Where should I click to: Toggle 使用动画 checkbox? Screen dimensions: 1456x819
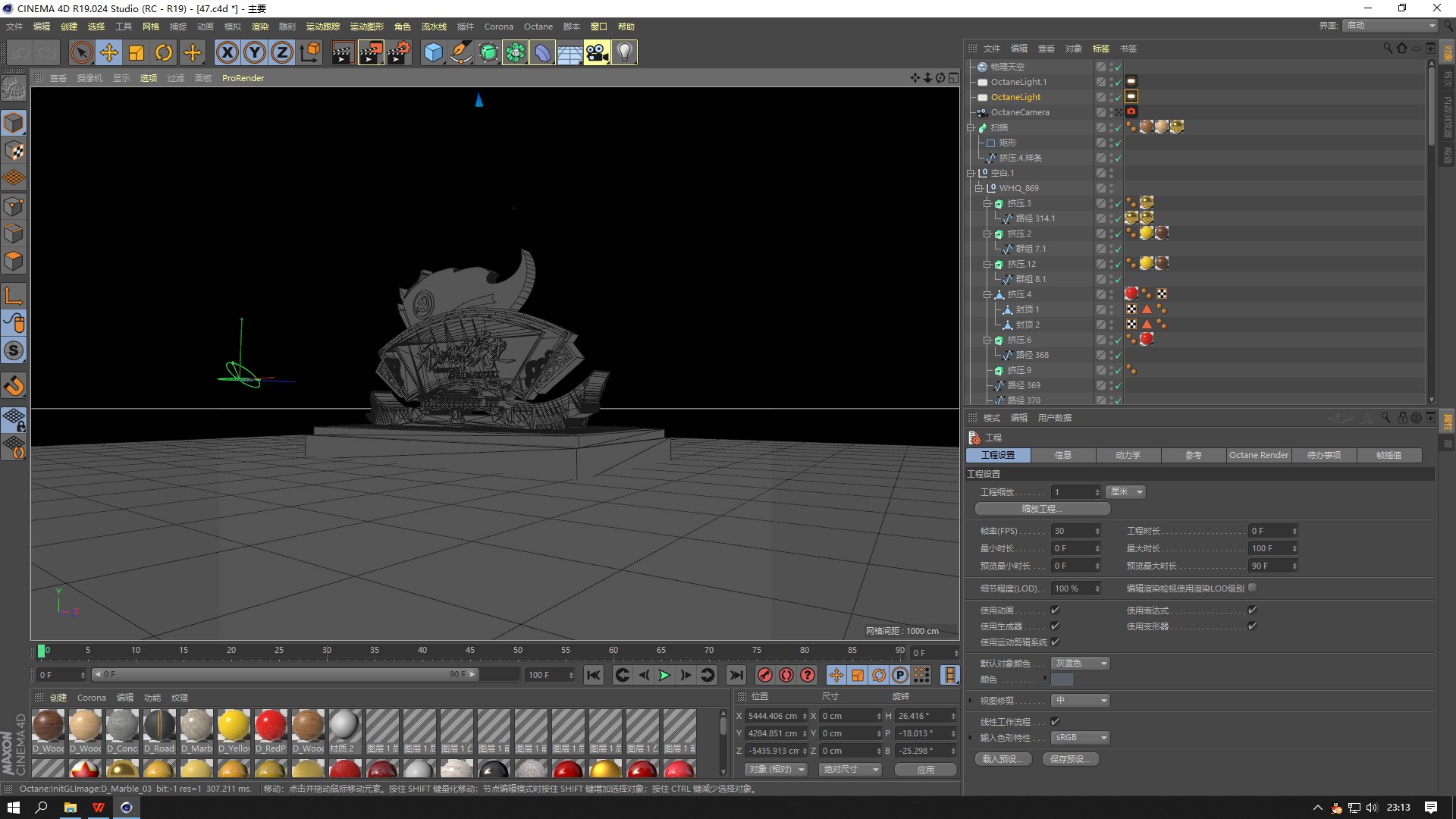point(1055,610)
